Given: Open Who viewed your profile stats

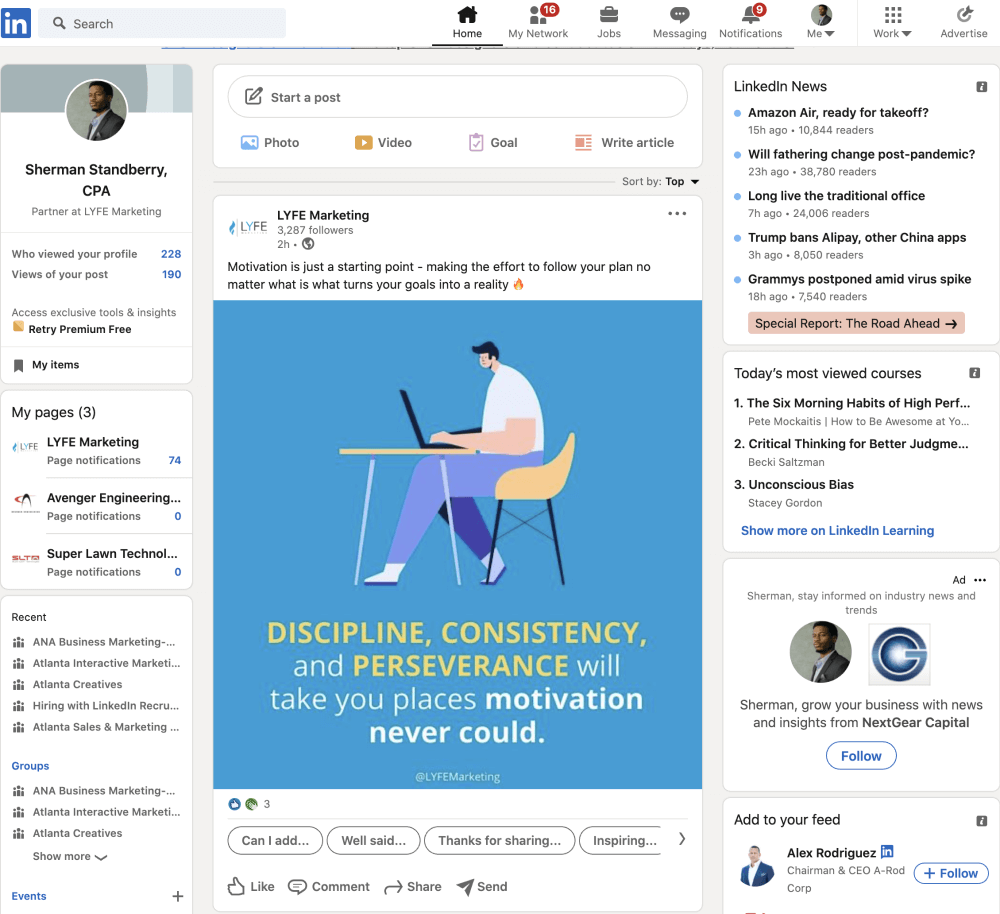Looking at the screenshot, I should [96, 254].
